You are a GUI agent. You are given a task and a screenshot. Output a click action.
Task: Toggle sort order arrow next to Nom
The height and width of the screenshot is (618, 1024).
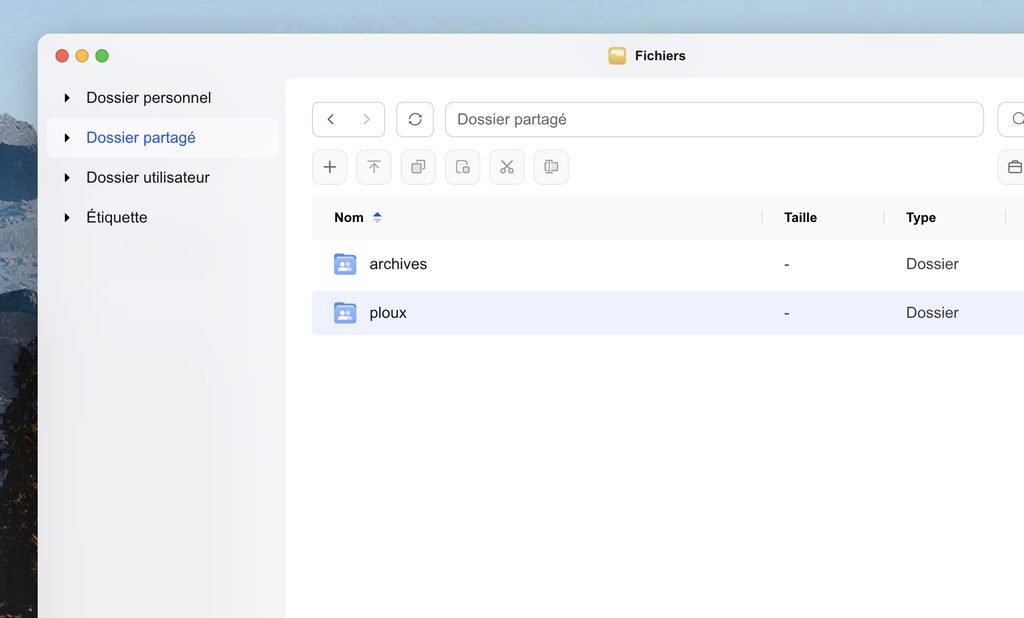click(377, 218)
